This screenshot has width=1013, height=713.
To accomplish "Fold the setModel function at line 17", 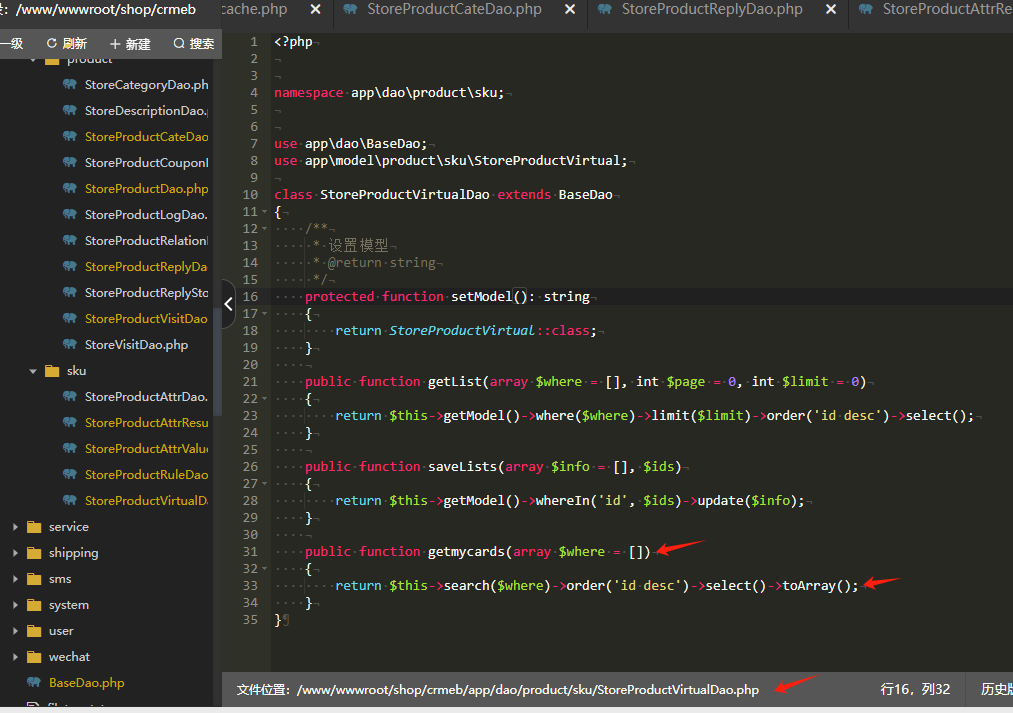I will (264, 314).
